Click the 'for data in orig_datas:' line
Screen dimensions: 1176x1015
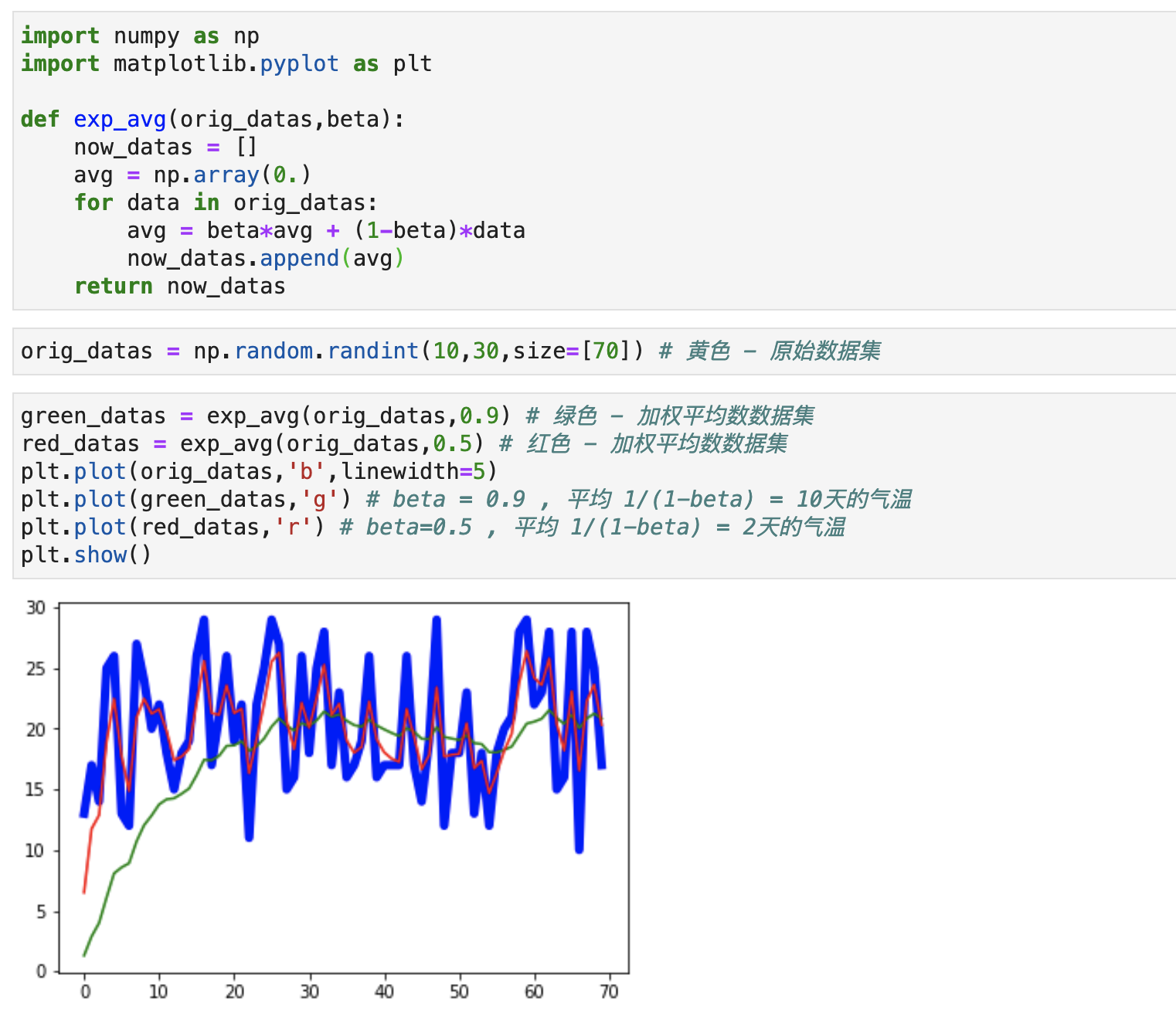(226, 203)
